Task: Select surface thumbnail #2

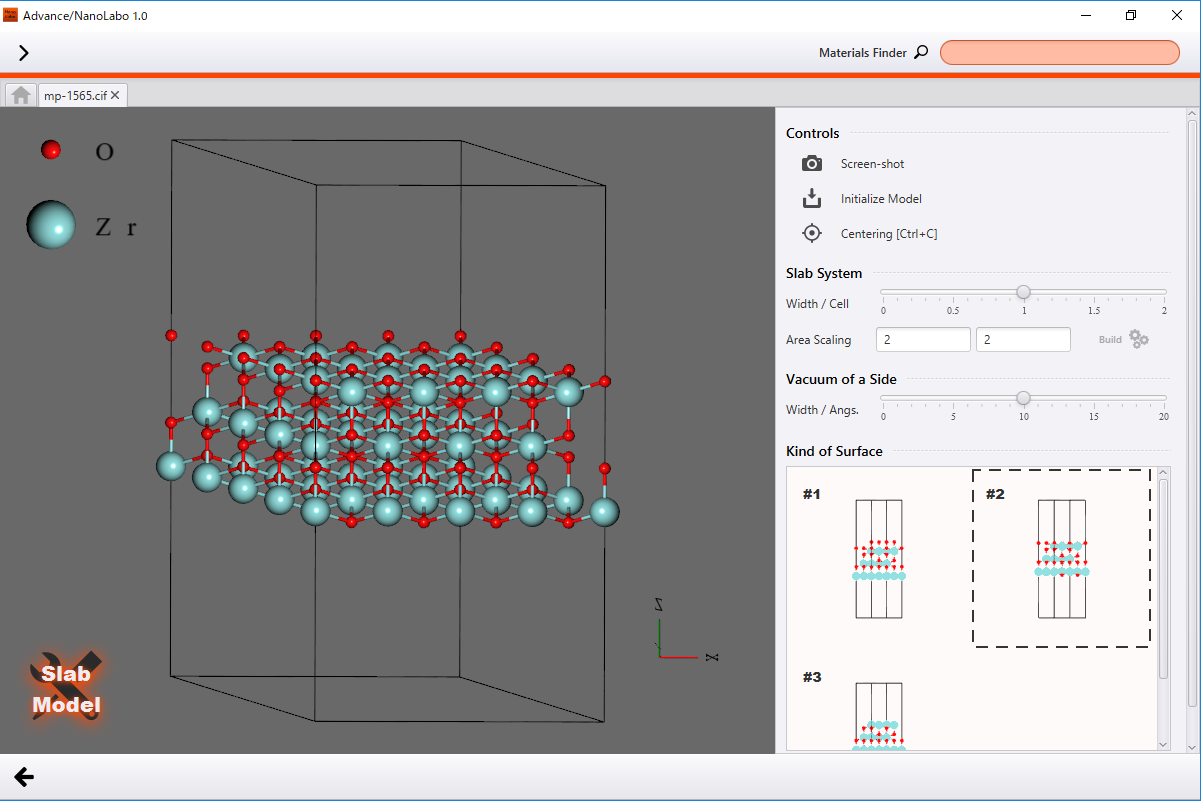Action: point(1061,558)
